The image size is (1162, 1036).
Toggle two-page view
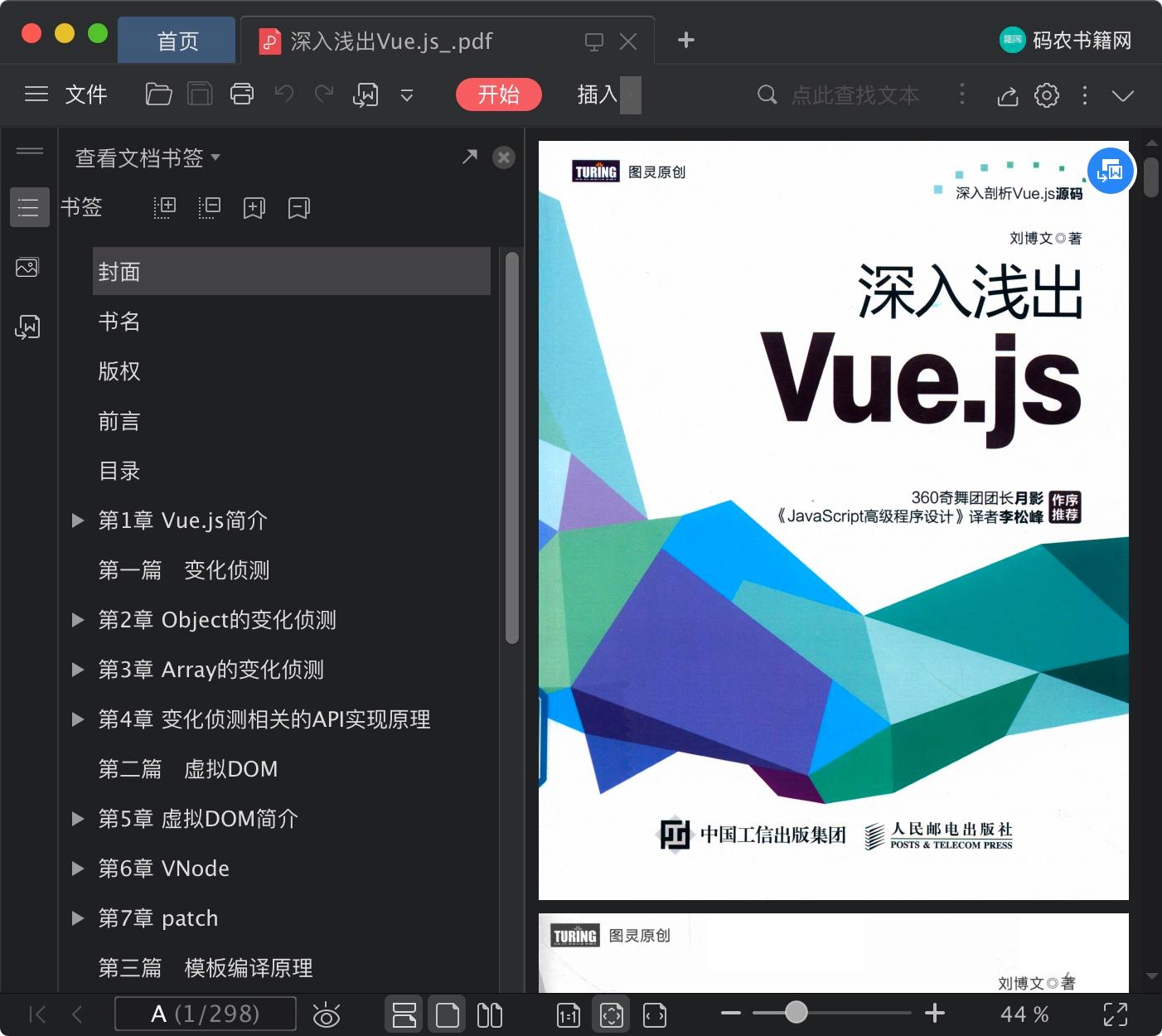pyautogui.click(x=490, y=1014)
